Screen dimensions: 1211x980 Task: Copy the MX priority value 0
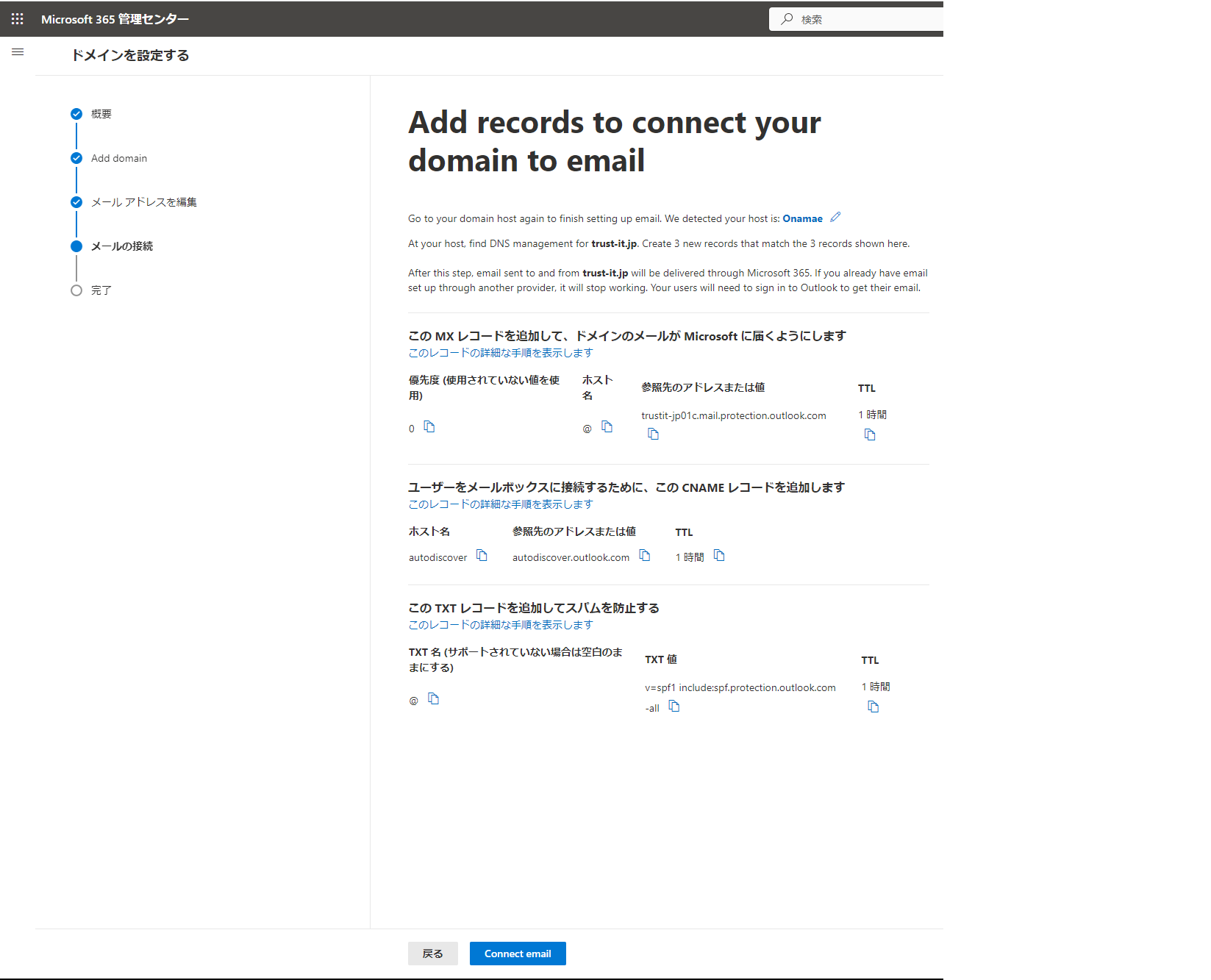click(x=429, y=427)
